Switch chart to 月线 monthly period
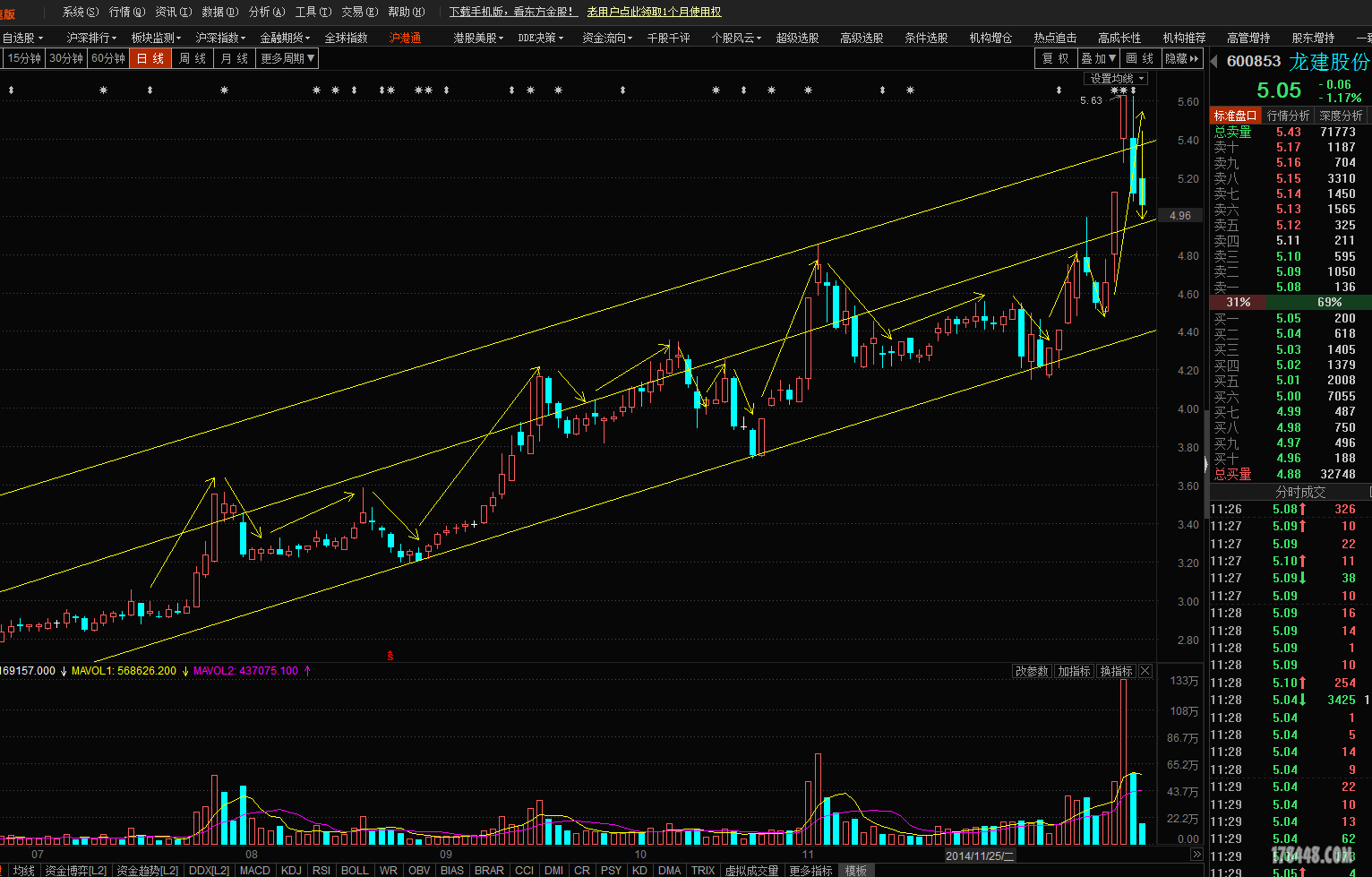1372x877 pixels. [x=235, y=58]
